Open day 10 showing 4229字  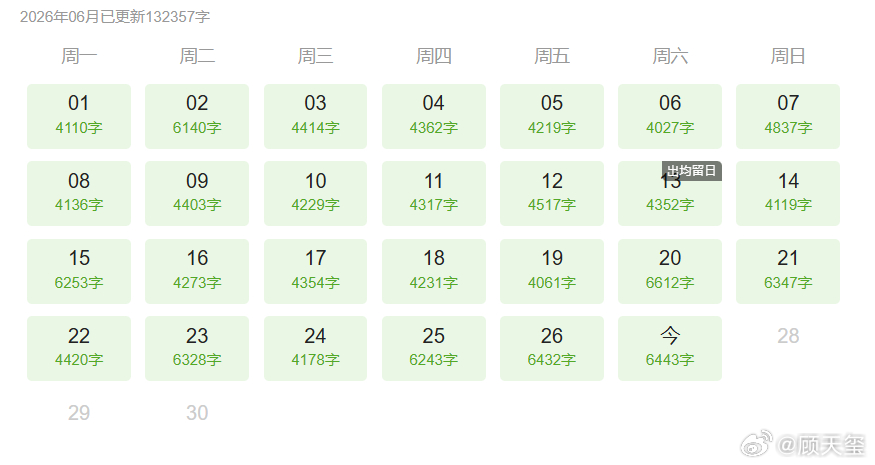click(x=315, y=194)
